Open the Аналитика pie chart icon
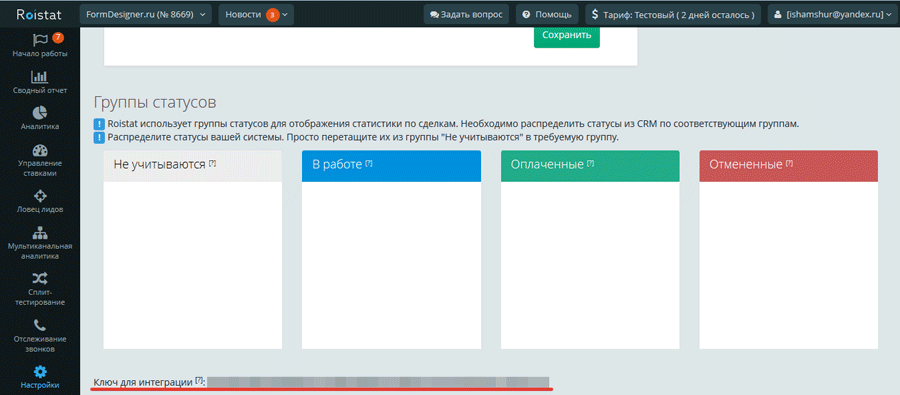Viewport: 900px width, 395px height. pyautogui.click(x=40, y=113)
